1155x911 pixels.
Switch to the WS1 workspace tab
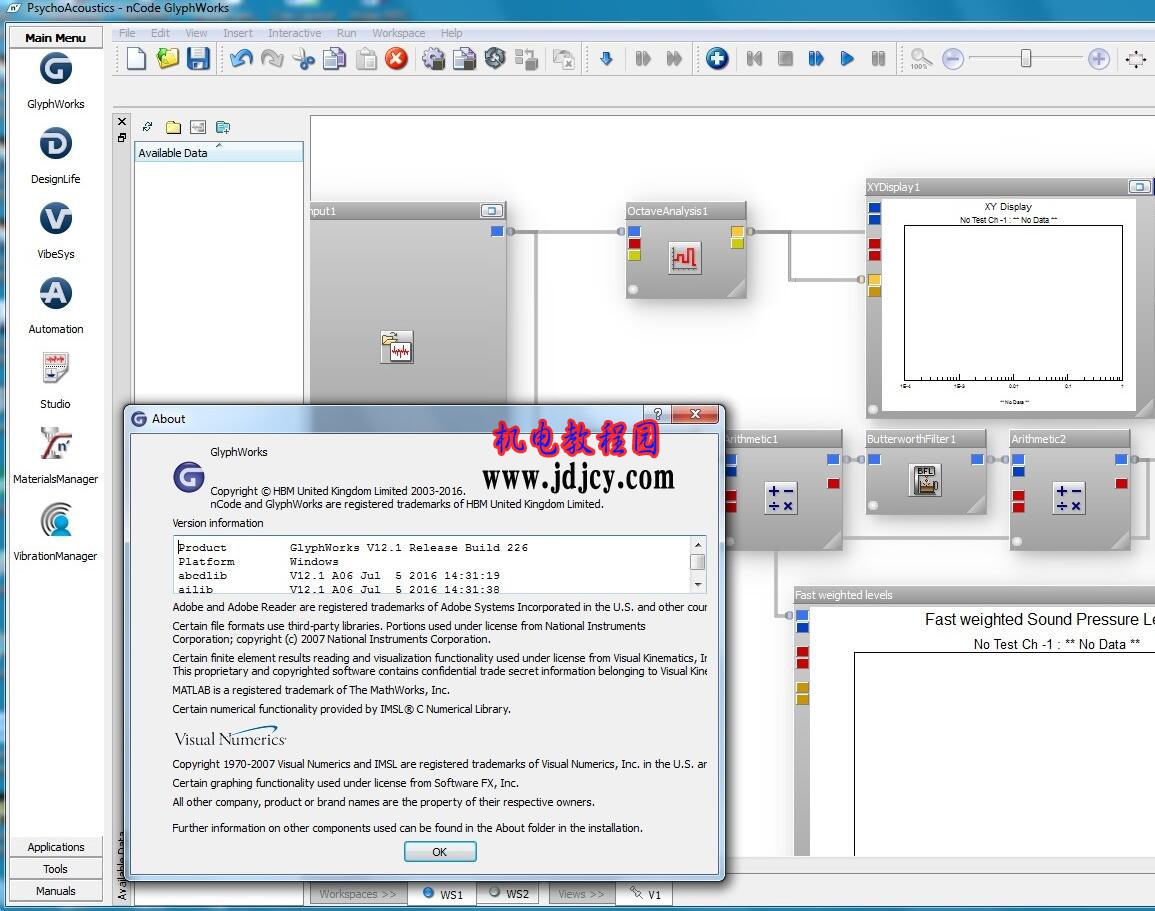[x=443, y=894]
